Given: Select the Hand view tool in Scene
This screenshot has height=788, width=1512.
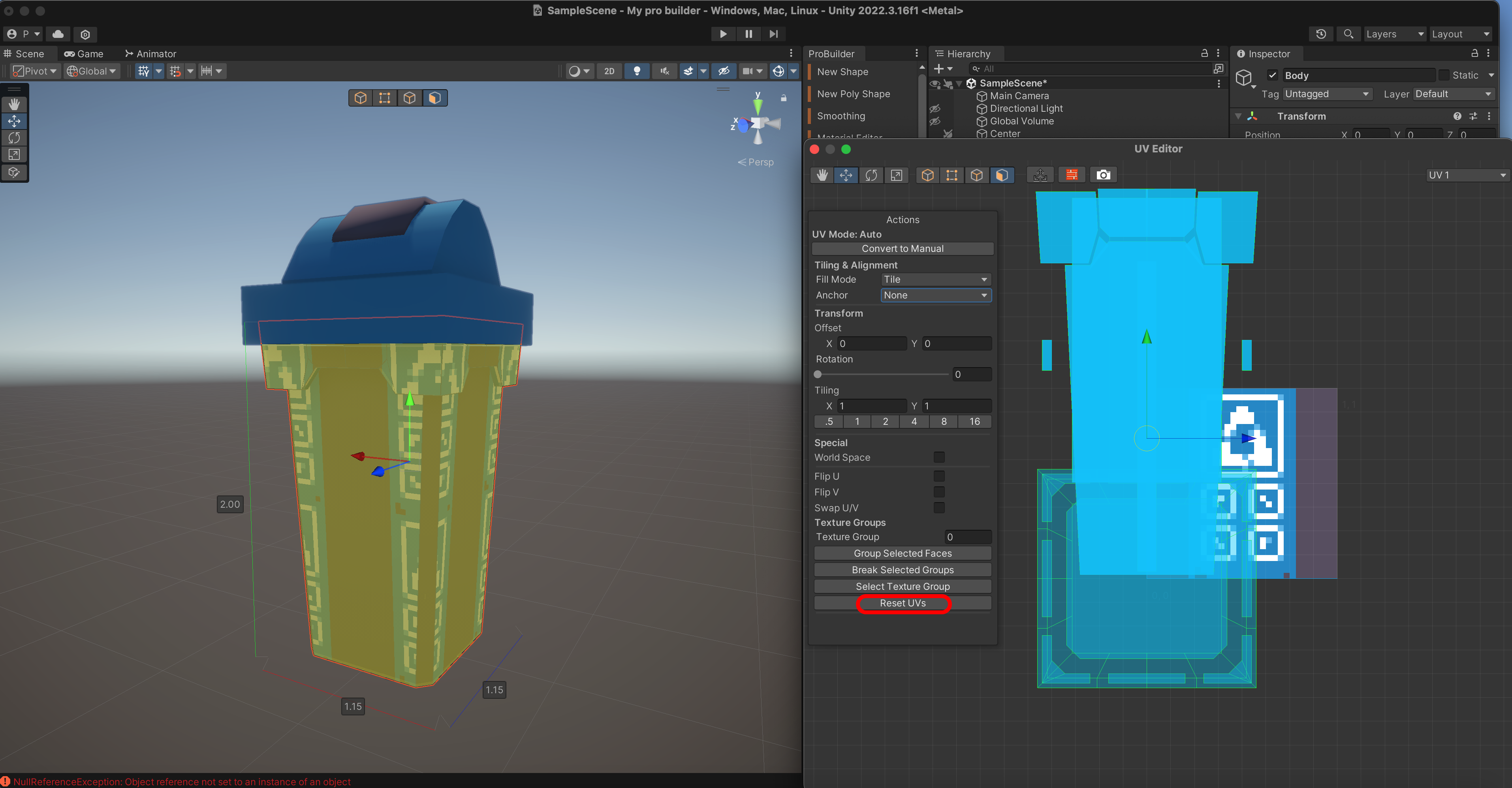Looking at the screenshot, I should click(14, 104).
